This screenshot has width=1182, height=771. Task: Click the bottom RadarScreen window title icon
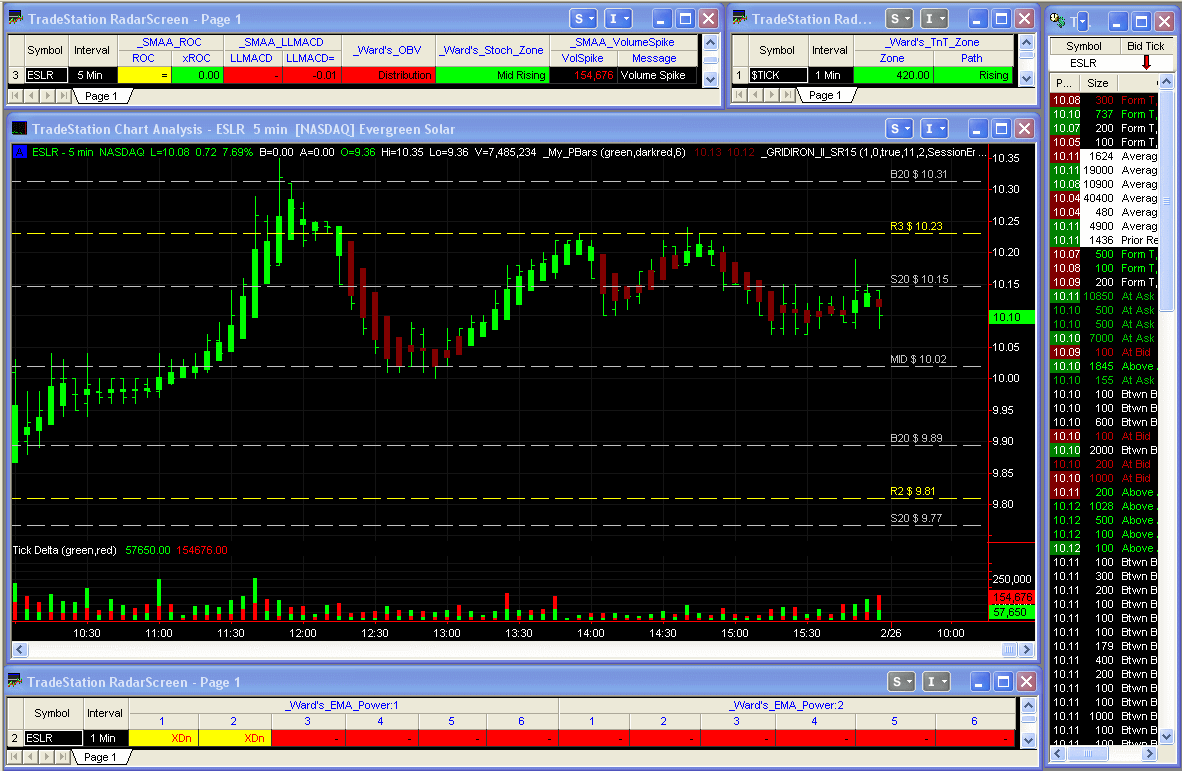[15, 681]
